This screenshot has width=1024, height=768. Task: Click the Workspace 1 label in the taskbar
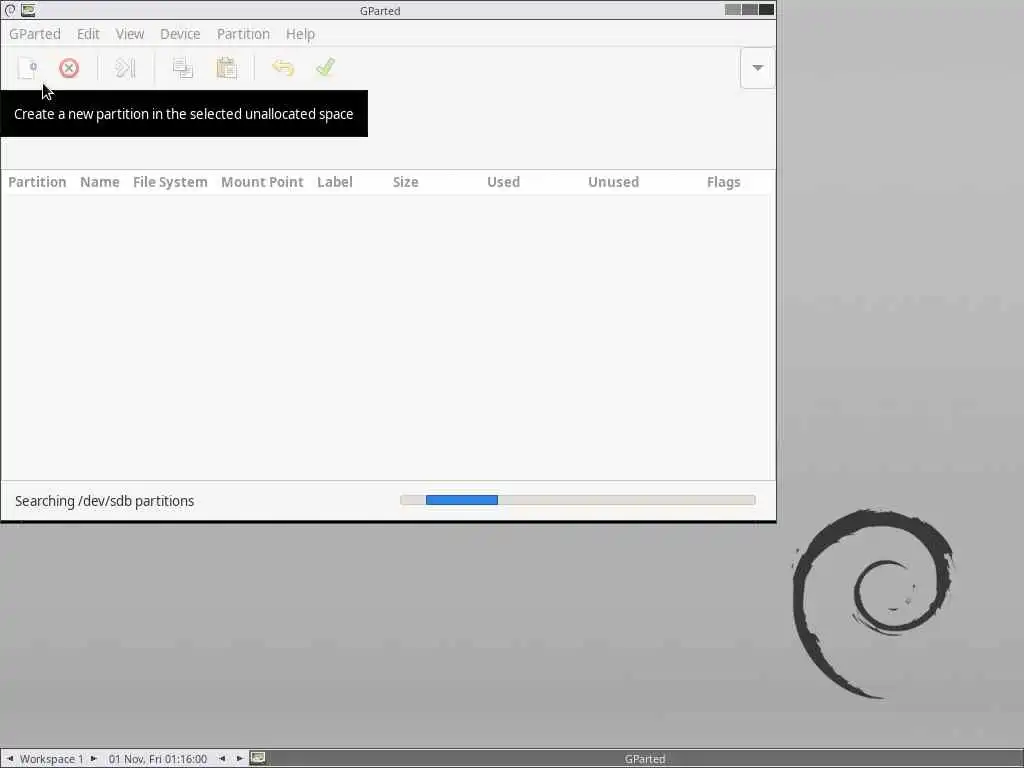(52, 759)
